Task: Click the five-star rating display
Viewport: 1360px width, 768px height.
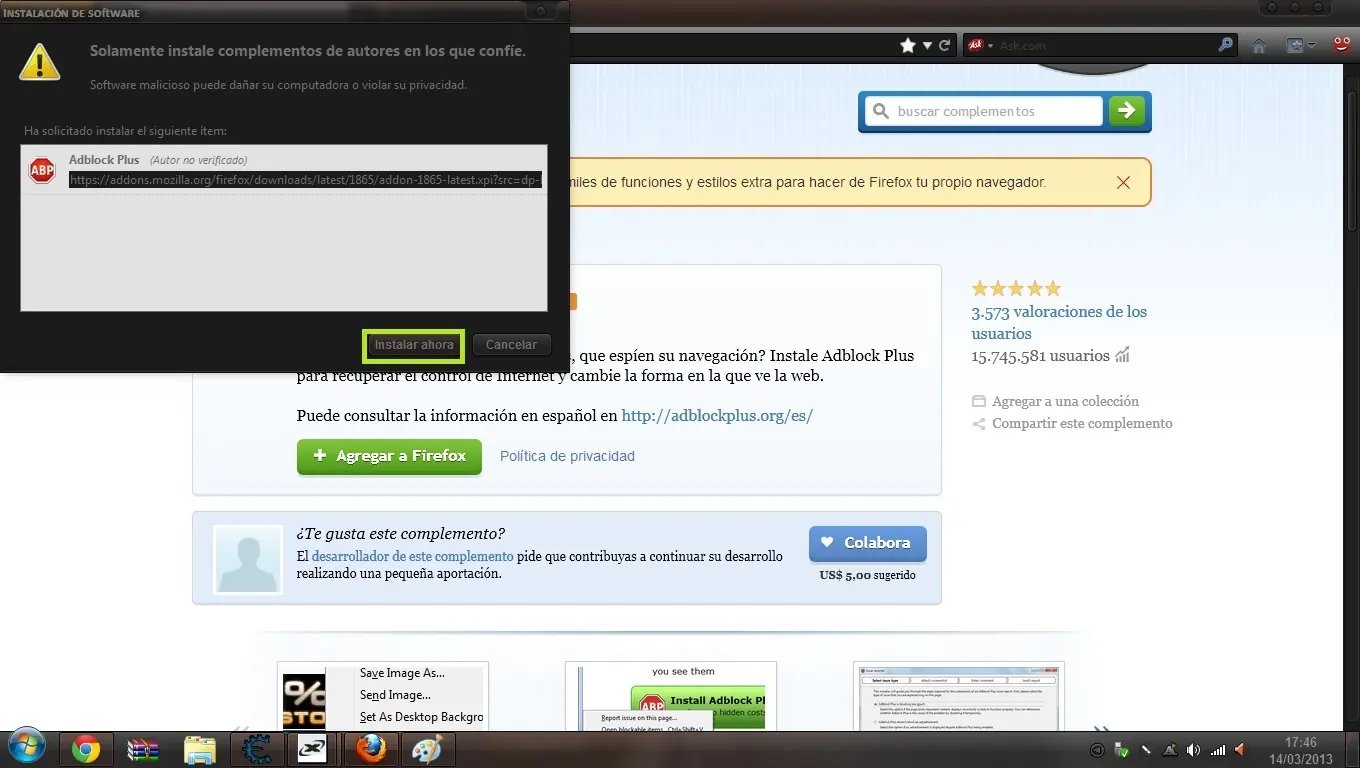Action: click(1016, 289)
